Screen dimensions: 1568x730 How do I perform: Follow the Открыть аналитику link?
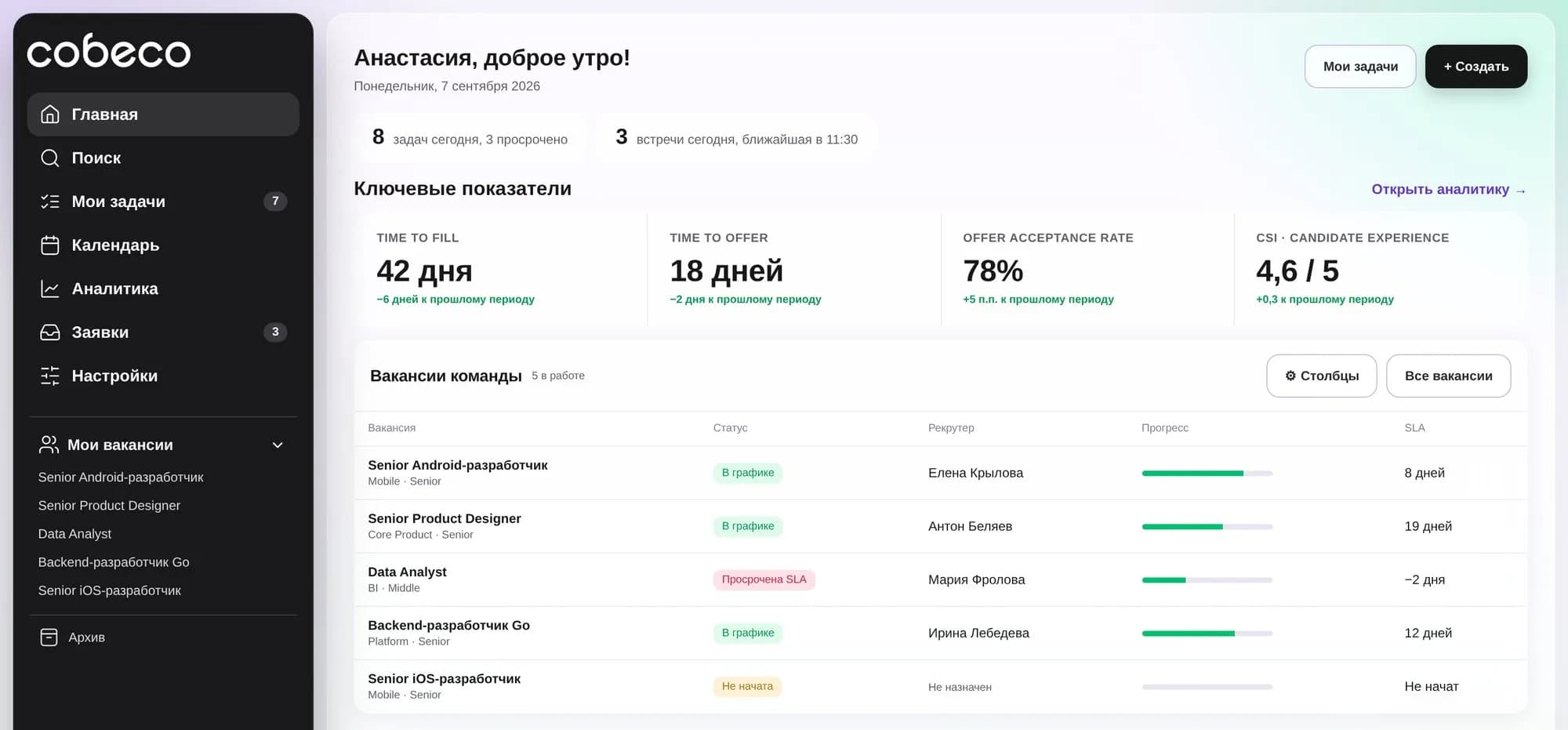coord(1449,190)
